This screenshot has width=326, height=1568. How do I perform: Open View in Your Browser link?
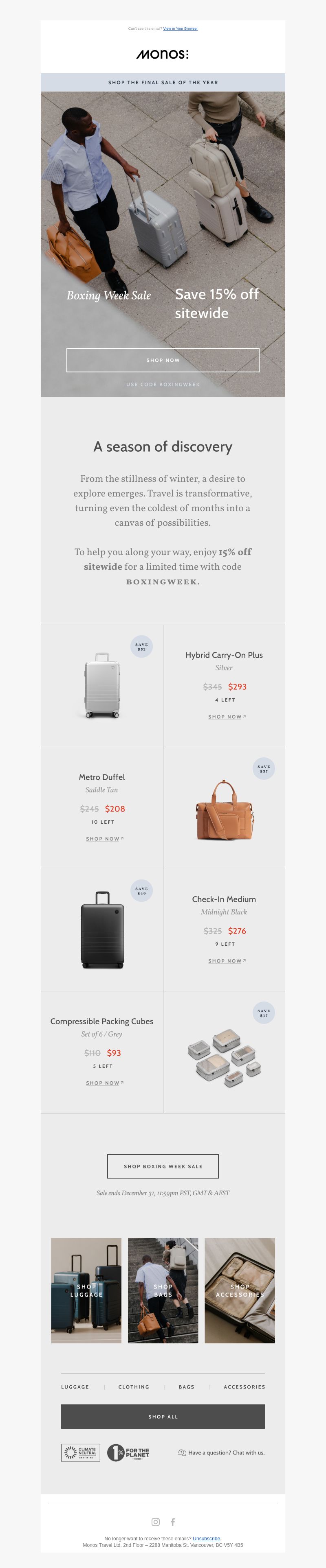[x=181, y=28]
